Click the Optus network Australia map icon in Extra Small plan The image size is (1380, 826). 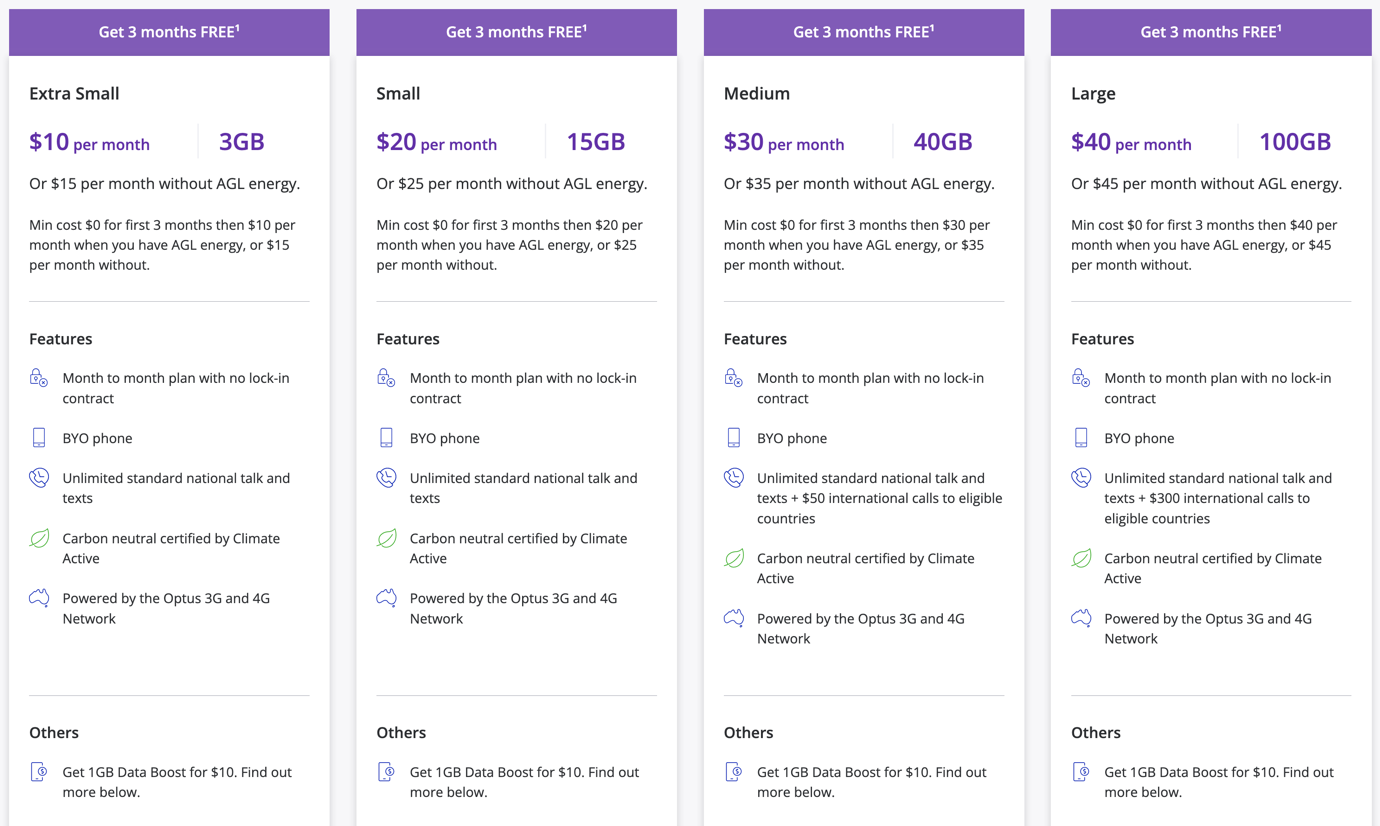coord(39,598)
